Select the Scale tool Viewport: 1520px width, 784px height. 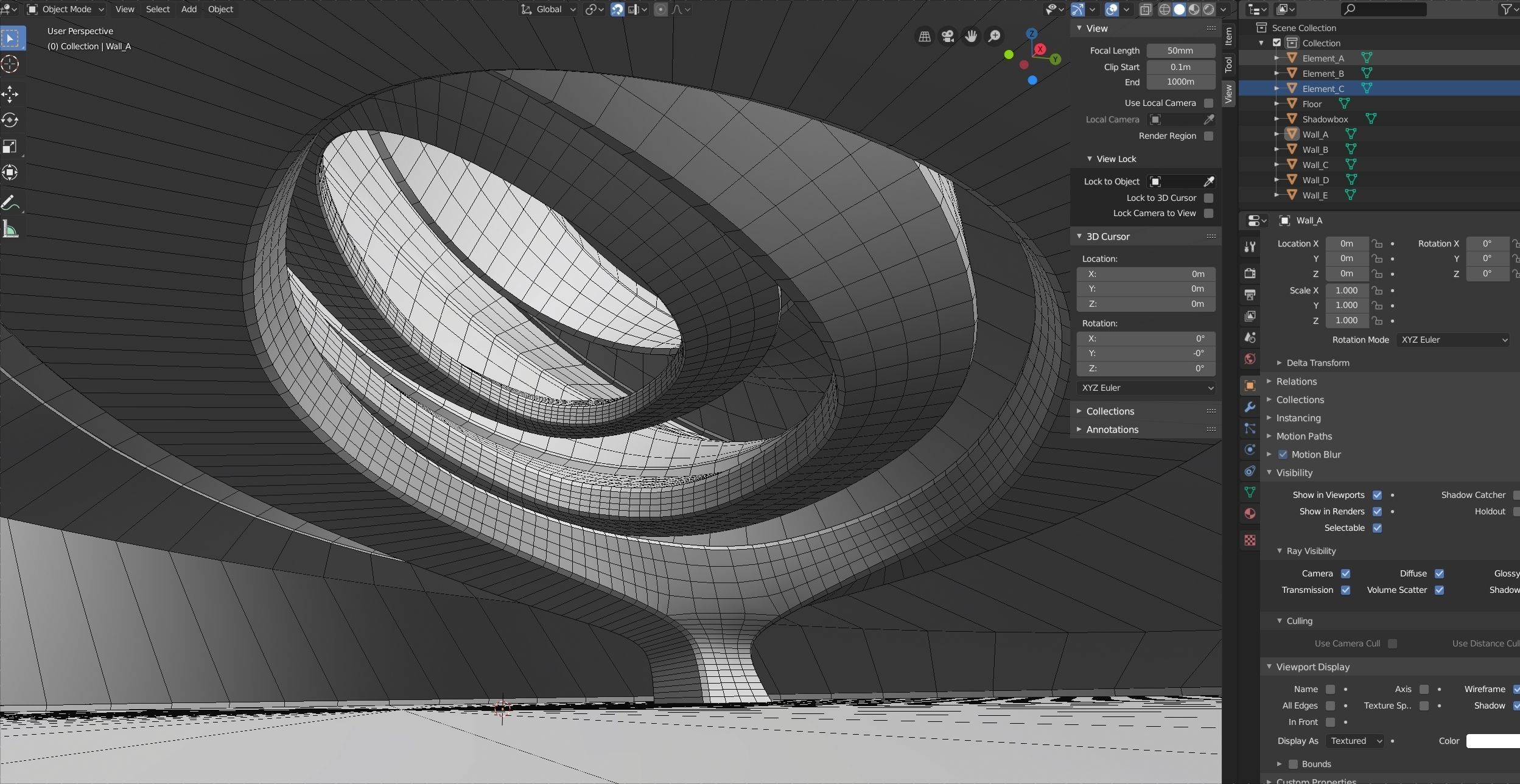[x=10, y=146]
